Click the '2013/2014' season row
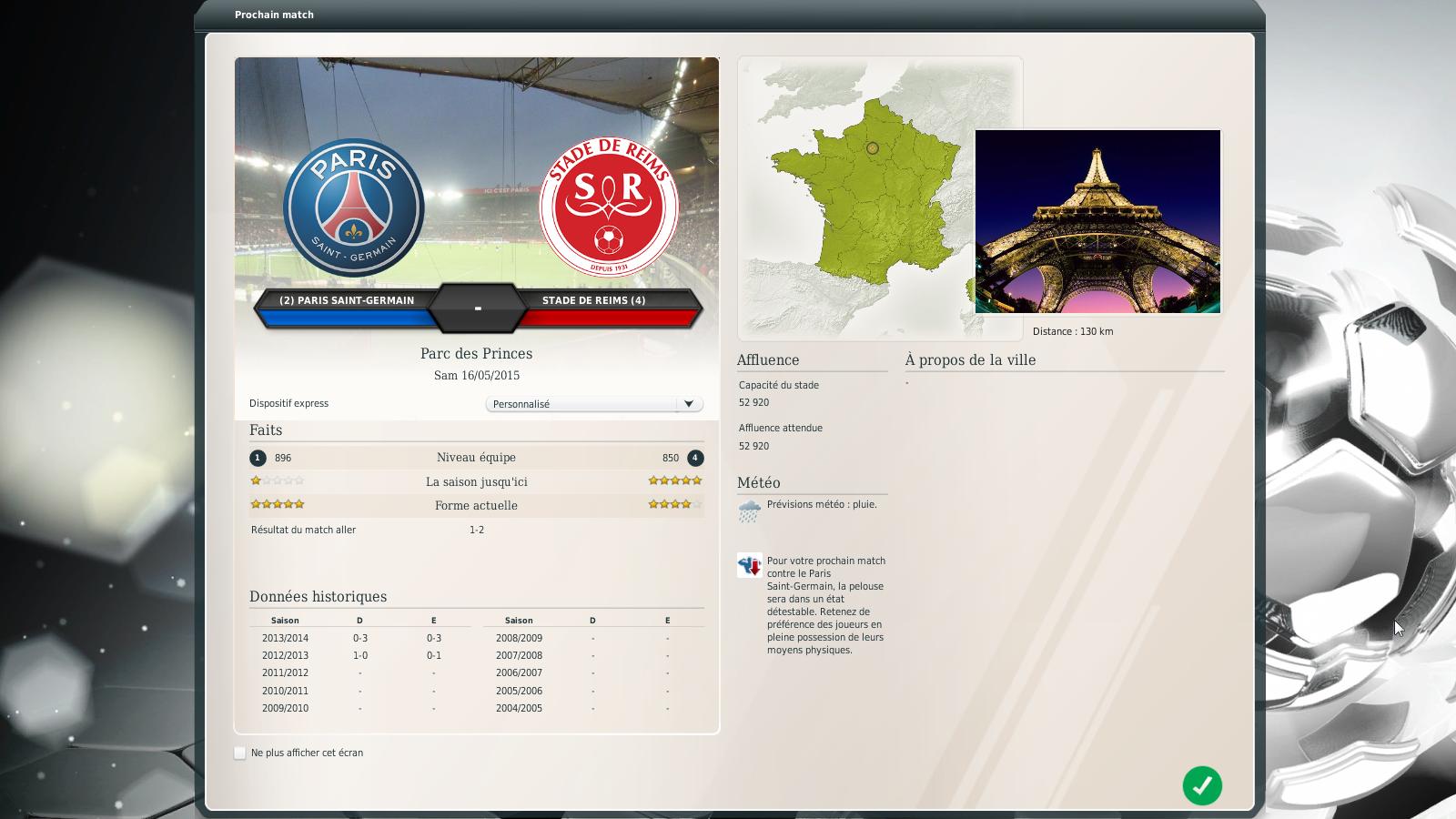Image resolution: width=1456 pixels, height=819 pixels. (360, 638)
